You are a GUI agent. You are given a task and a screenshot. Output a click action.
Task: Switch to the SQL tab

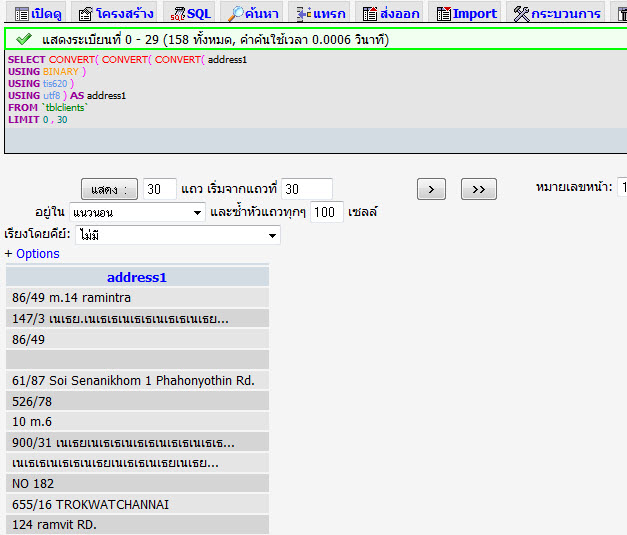pos(190,12)
